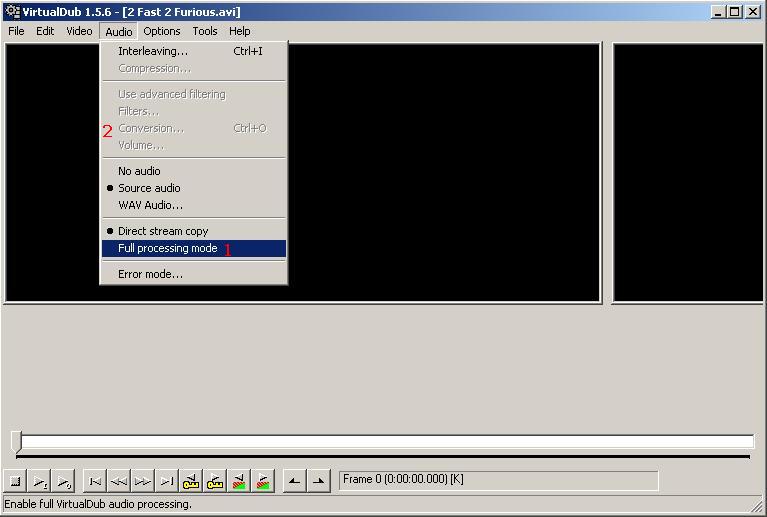Open the Options menu

[x=162, y=31]
